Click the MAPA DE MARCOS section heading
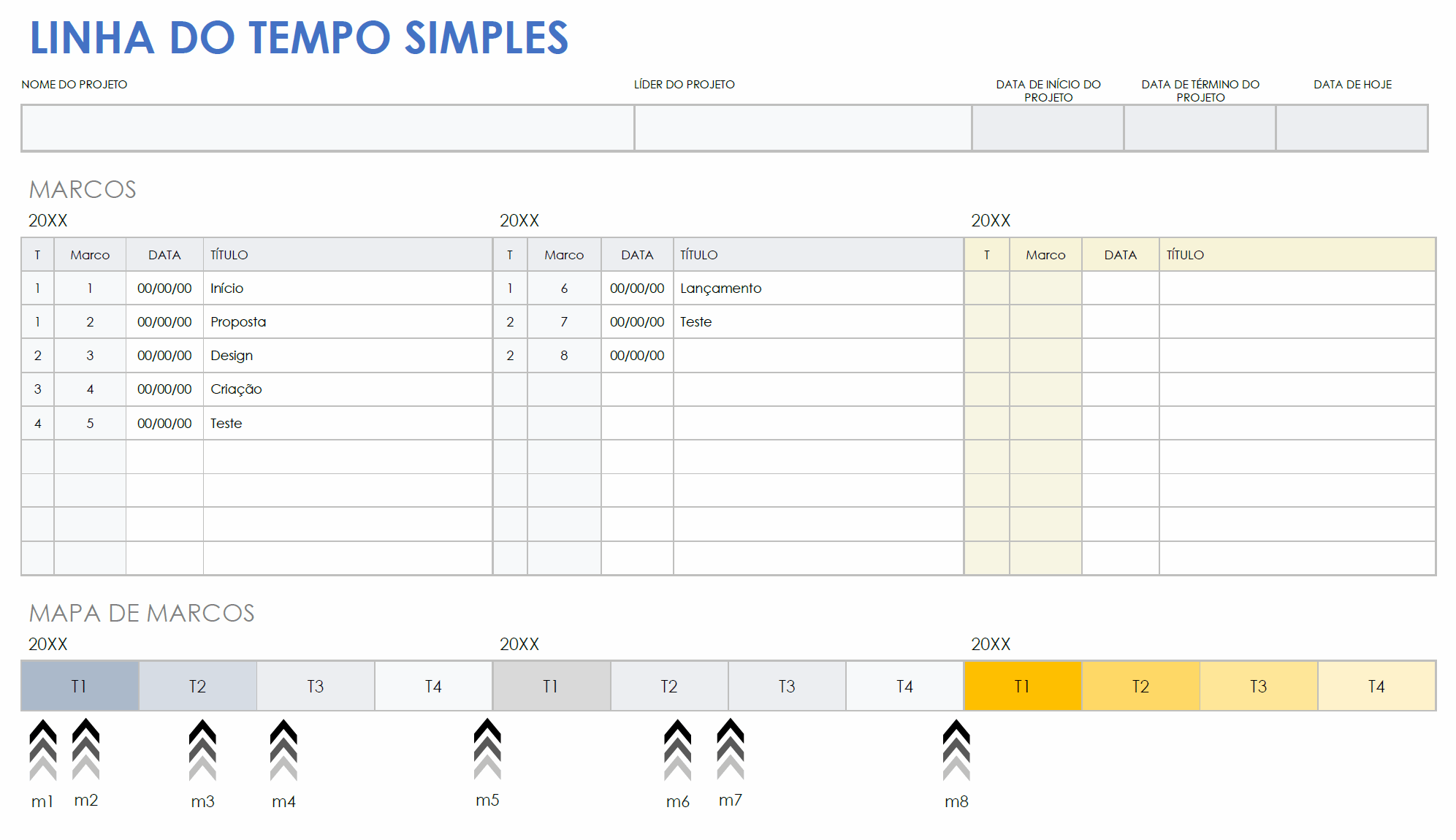Screen dimensions: 1456x840 pyautogui.click(x=142, y=613)
